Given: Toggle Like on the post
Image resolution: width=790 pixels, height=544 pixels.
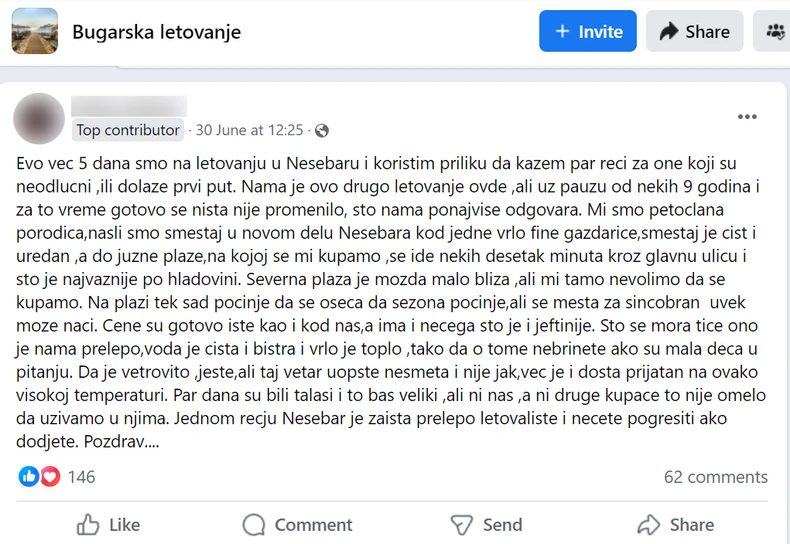Looking at the screenshot, I should coord(108,524).
